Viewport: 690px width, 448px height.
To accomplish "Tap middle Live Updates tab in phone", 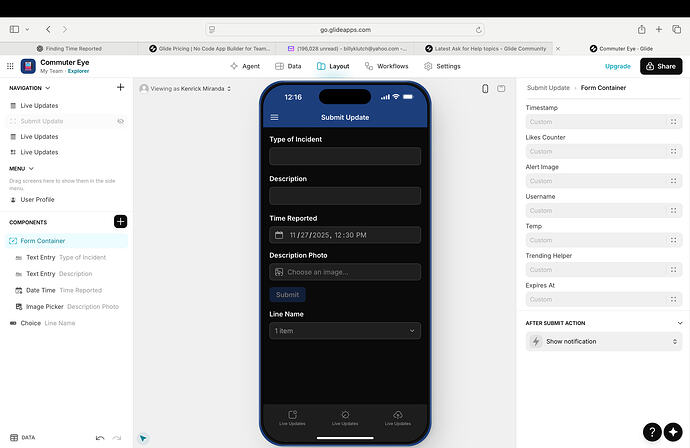I will pos(345,418).
